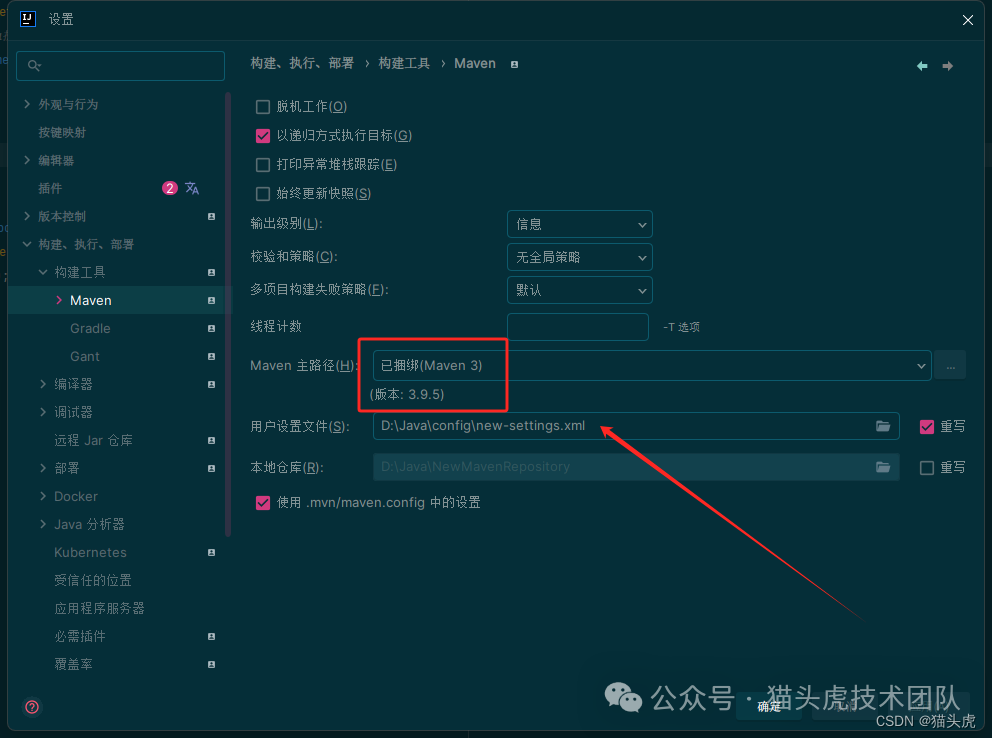This screenshot has height=738, width=992.
Task: Click 构建工具 breadcrumb link
Action: pos(404,63)
